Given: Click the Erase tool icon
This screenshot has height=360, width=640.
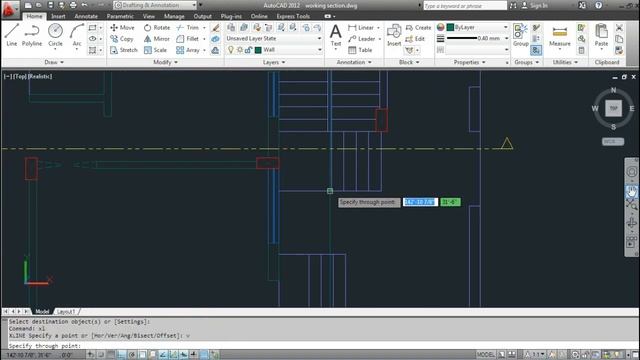Looking at the screenshot, I should (x=216, y=27).
